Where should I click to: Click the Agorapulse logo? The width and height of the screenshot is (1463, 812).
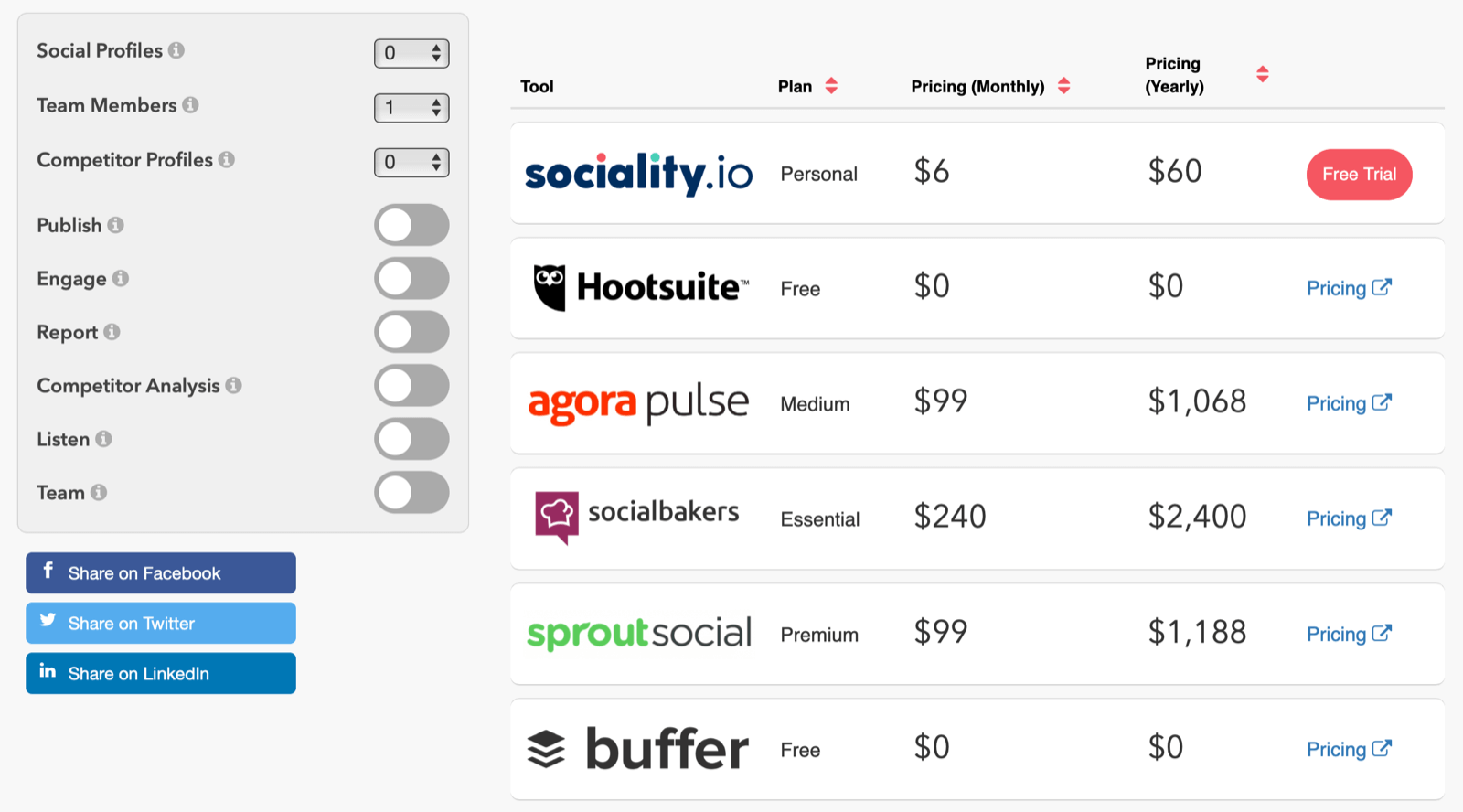pos(637,402)
